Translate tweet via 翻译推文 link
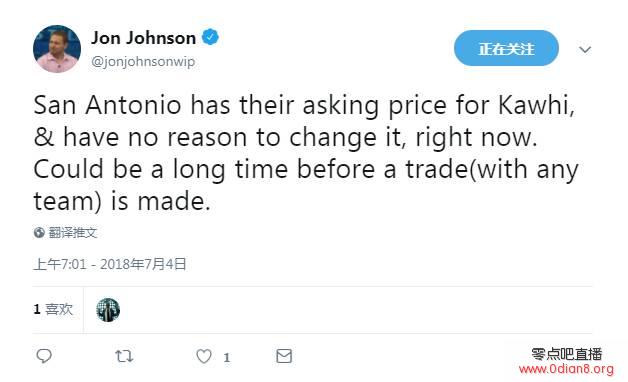 [x=72, y=232]
